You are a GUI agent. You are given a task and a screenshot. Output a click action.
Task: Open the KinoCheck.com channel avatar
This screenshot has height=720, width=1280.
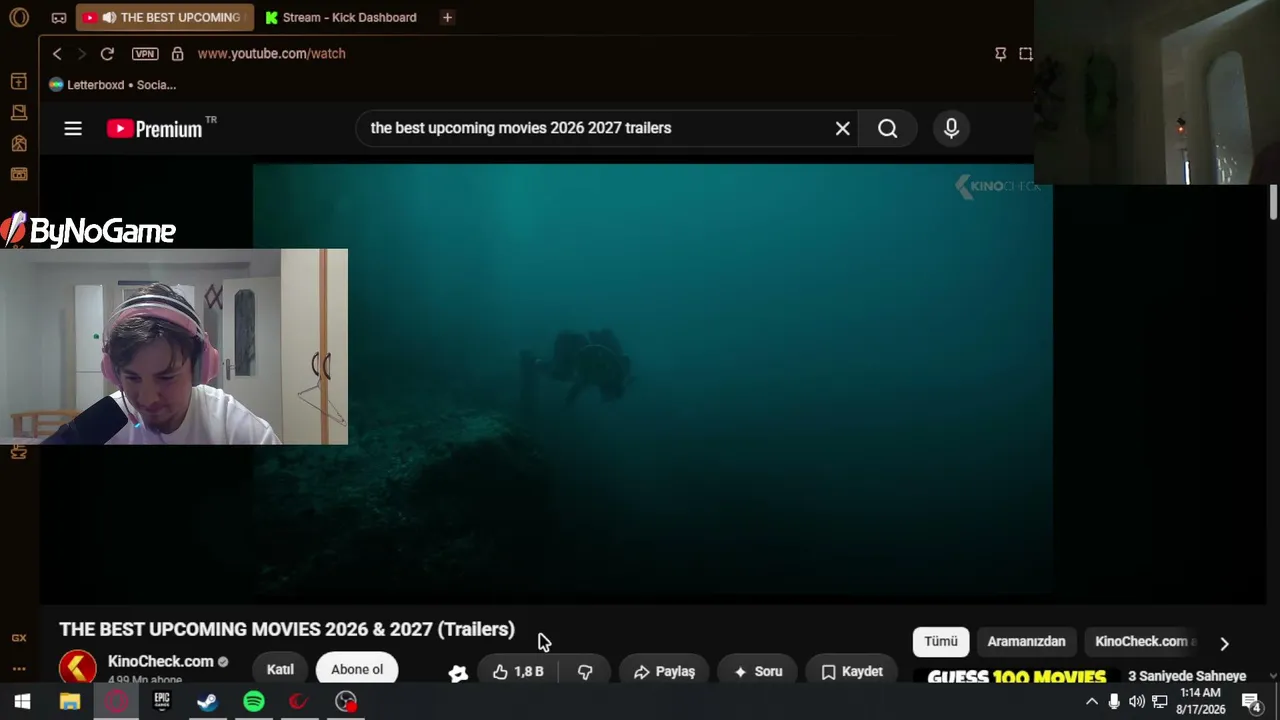pyautogui.click(x=78, y=667)
